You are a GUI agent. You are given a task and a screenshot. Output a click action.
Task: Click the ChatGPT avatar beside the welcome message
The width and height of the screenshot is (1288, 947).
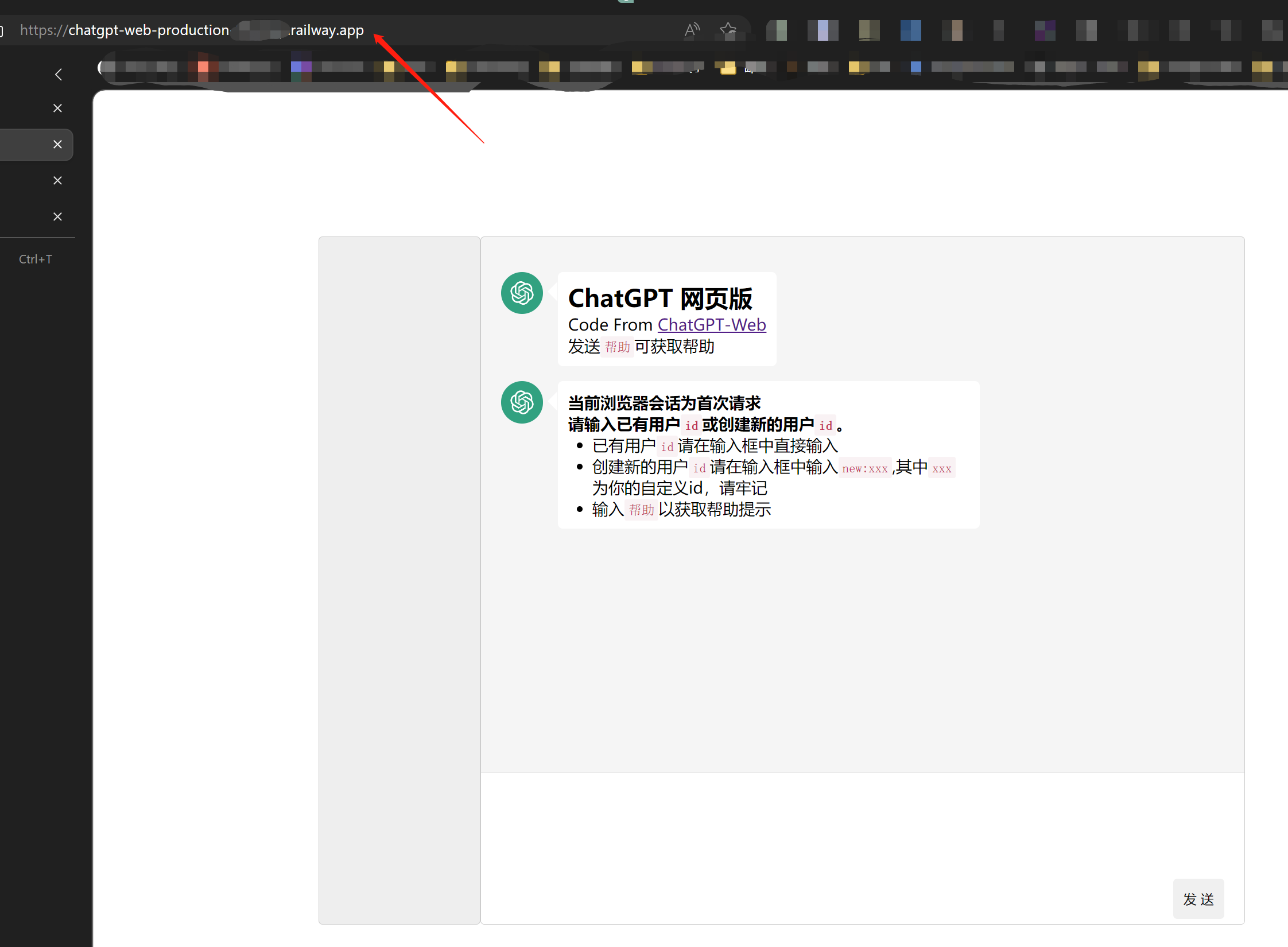(x=522, y=293)
